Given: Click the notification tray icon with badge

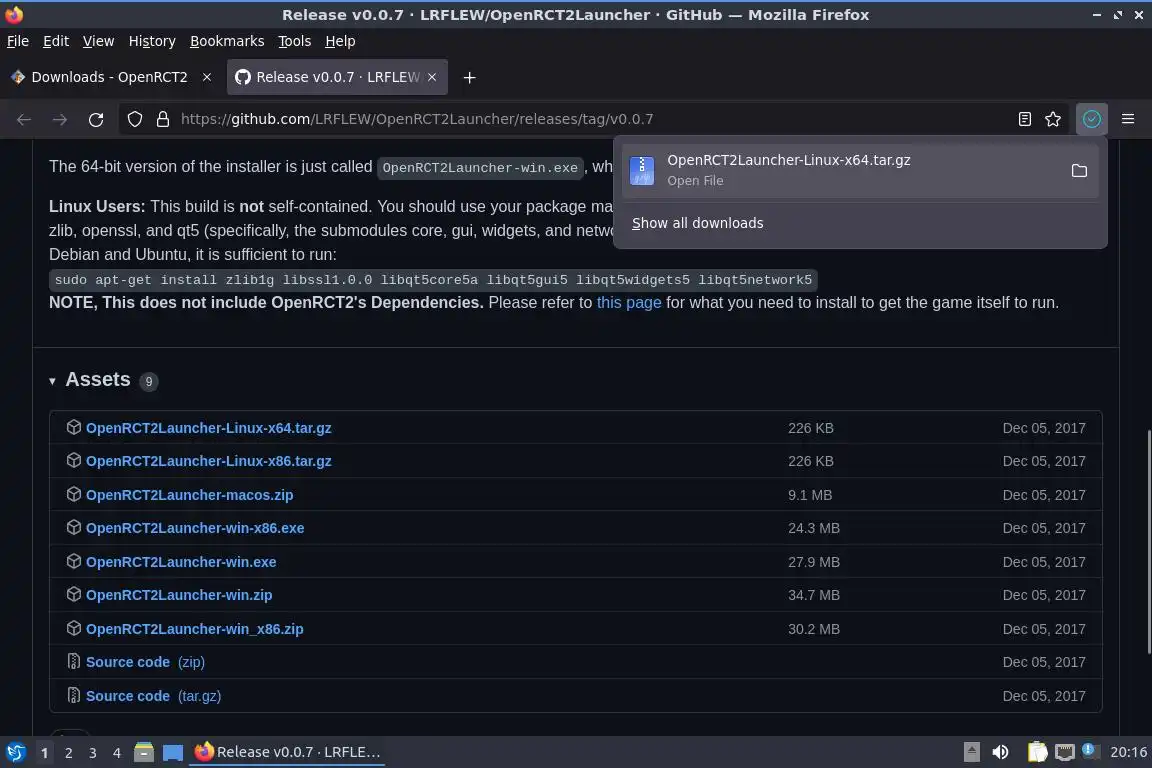Looking at the screenshot, I should (1090, 751).
